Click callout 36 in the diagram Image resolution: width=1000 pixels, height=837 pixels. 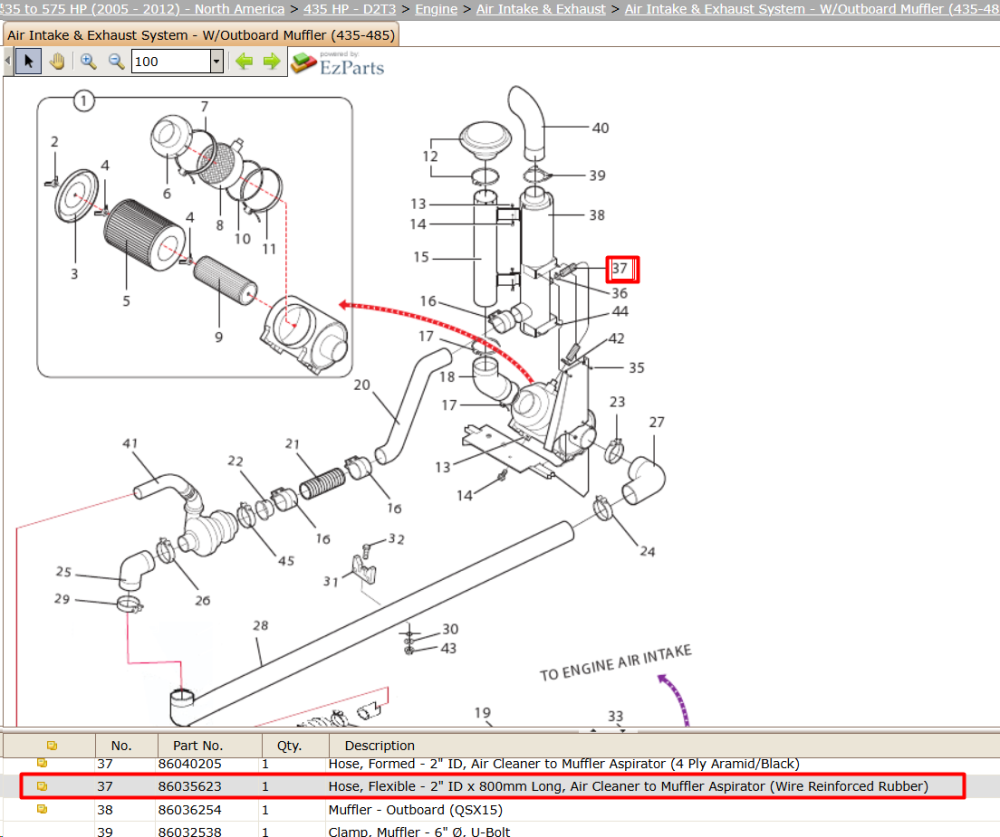(619, 293)
